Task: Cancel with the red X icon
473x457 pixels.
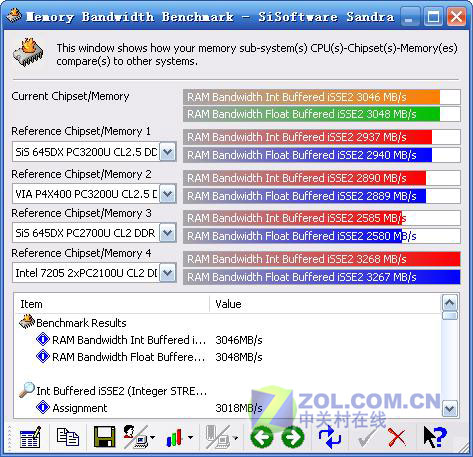Action: [397, 437]
